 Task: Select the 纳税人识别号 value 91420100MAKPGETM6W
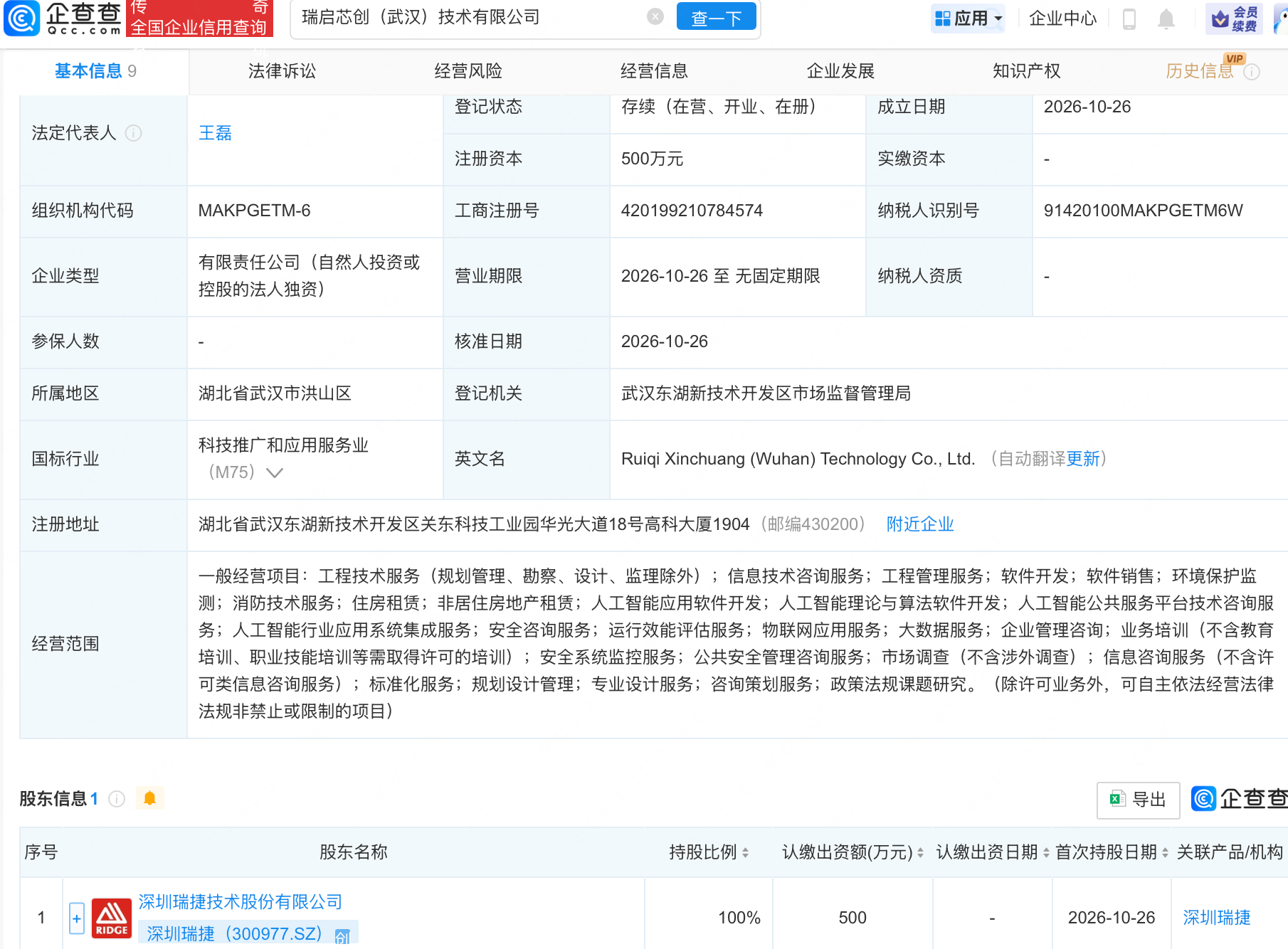pos(1144,211)
